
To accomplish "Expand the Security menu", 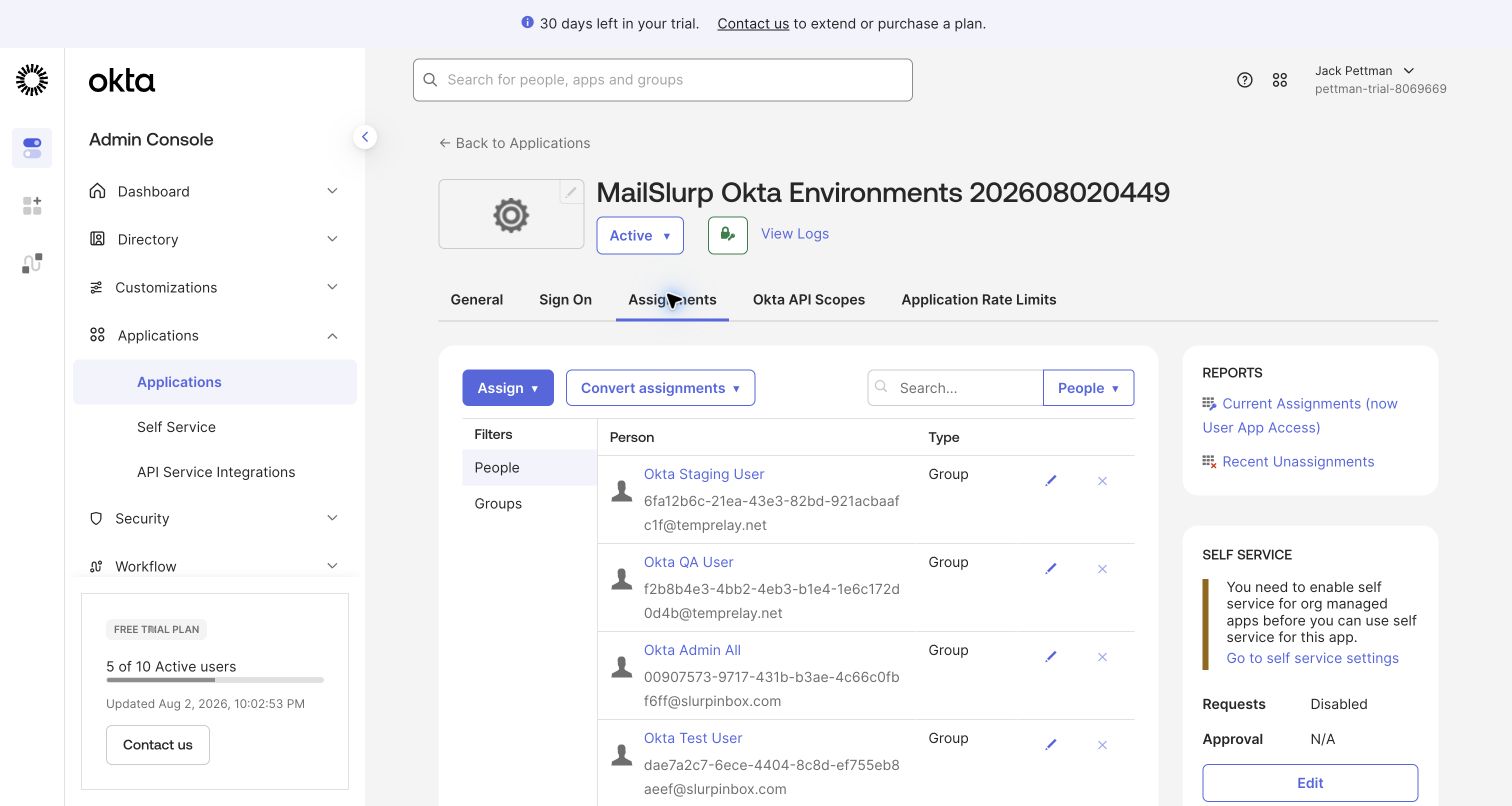I will (214, 518).
